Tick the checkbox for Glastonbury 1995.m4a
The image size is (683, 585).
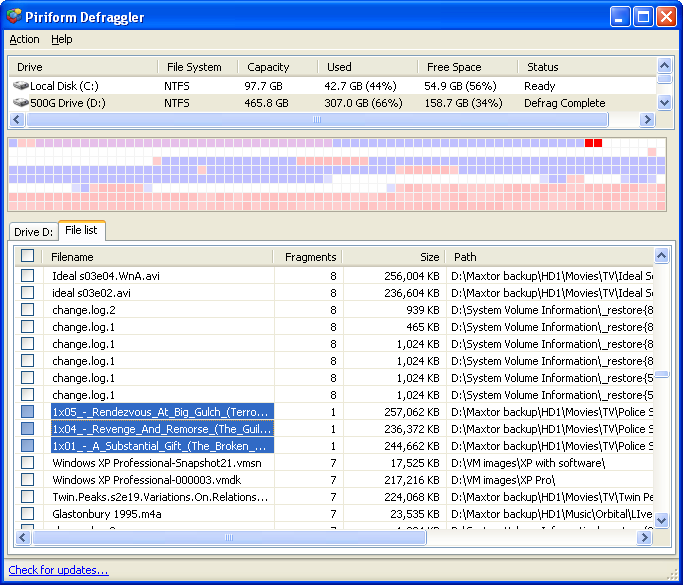(x=28, y=514)
